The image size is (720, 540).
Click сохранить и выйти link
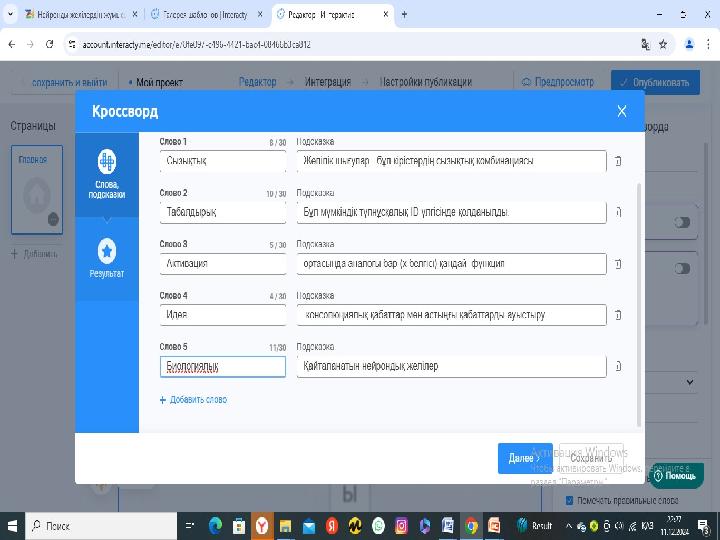[x=69, y=83]
